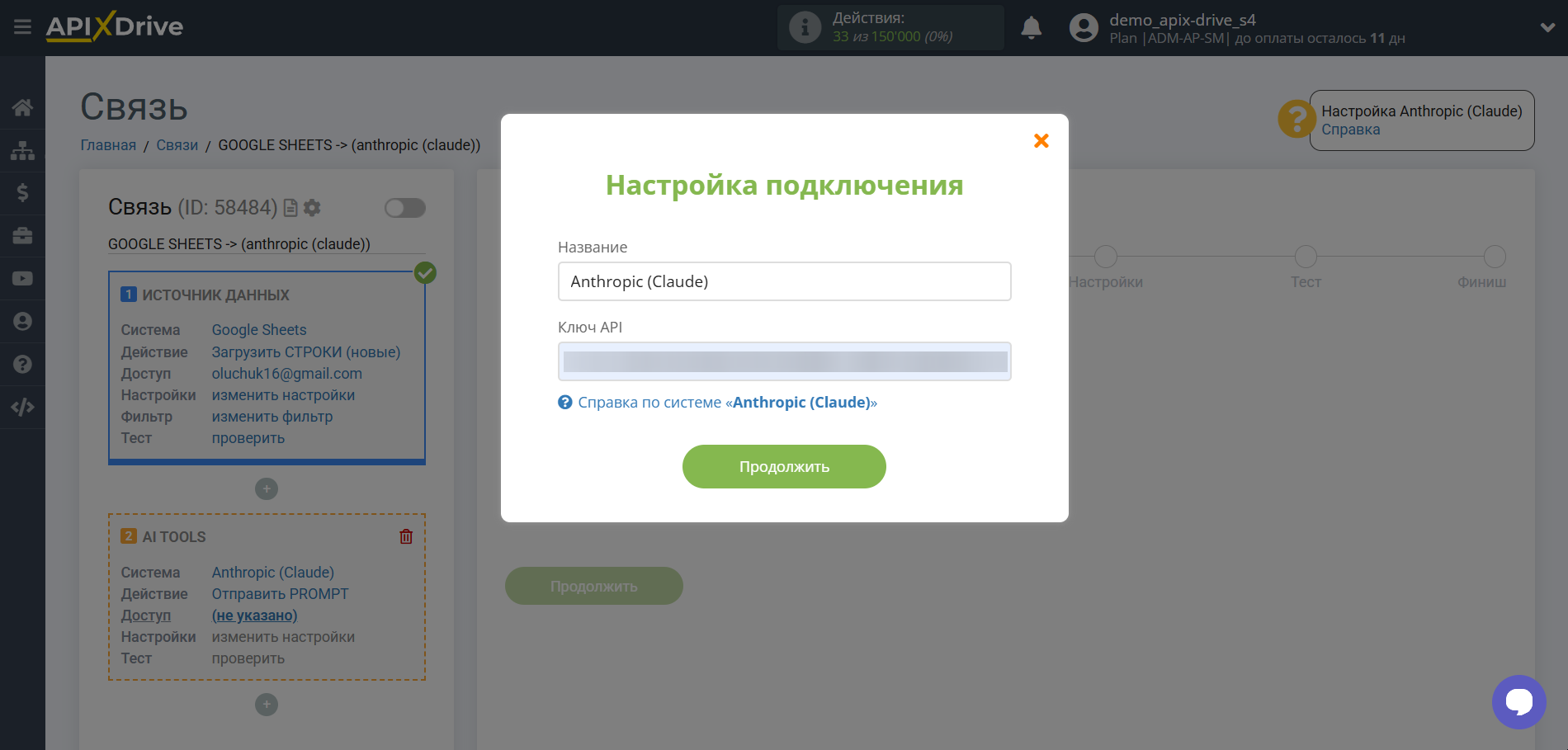Open the chat widget bubble
Image resolution: width=1568 pixels, height=750 pixels.
click(1519, 702)
